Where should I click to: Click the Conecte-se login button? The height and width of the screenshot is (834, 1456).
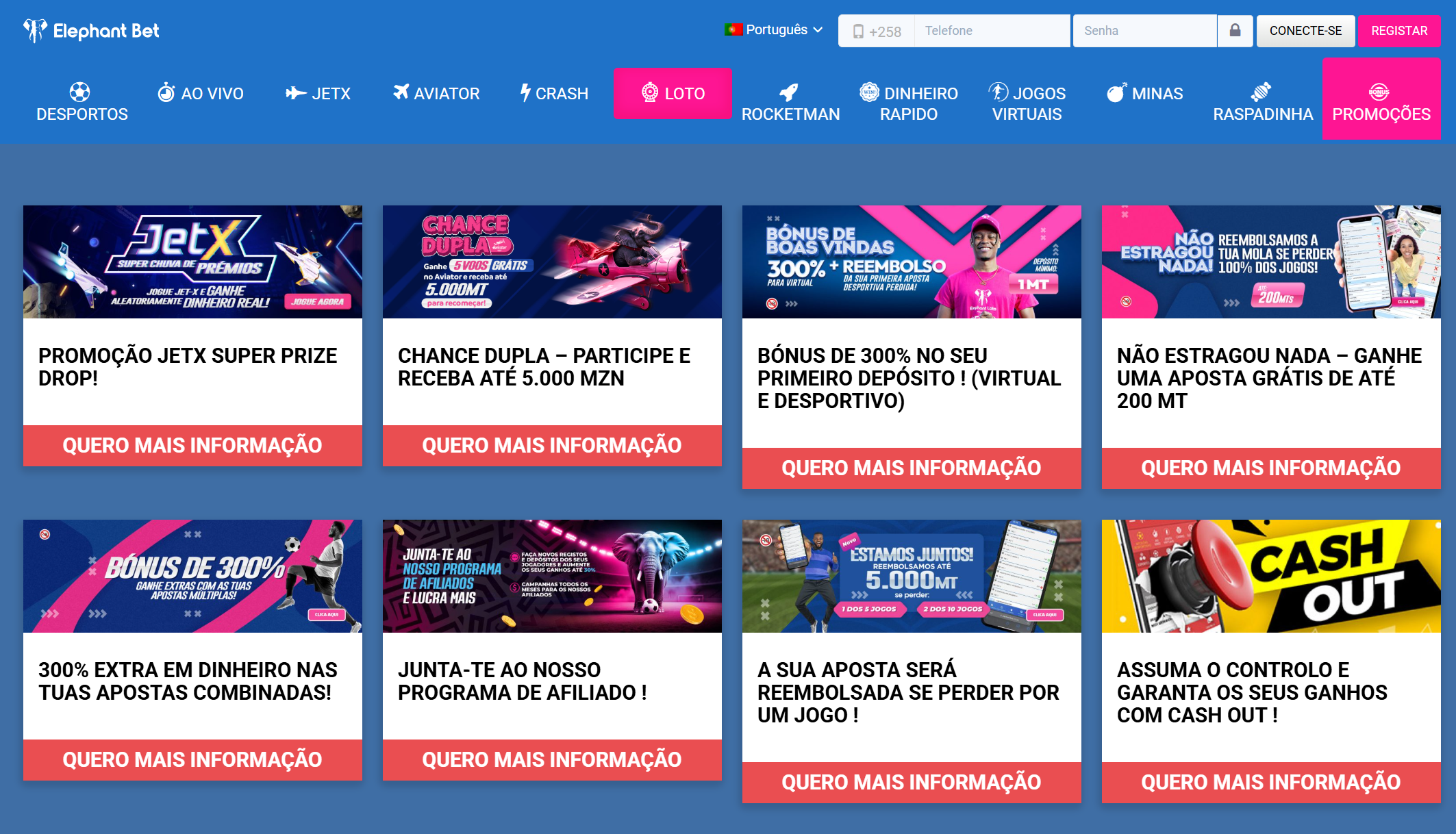pyautogui.click(x=1305, y=31)
